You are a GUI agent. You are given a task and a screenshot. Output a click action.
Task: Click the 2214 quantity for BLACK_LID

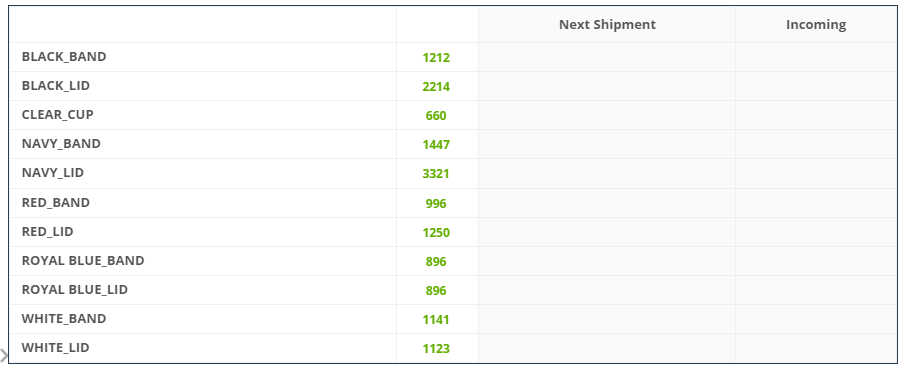pos(436,87)
